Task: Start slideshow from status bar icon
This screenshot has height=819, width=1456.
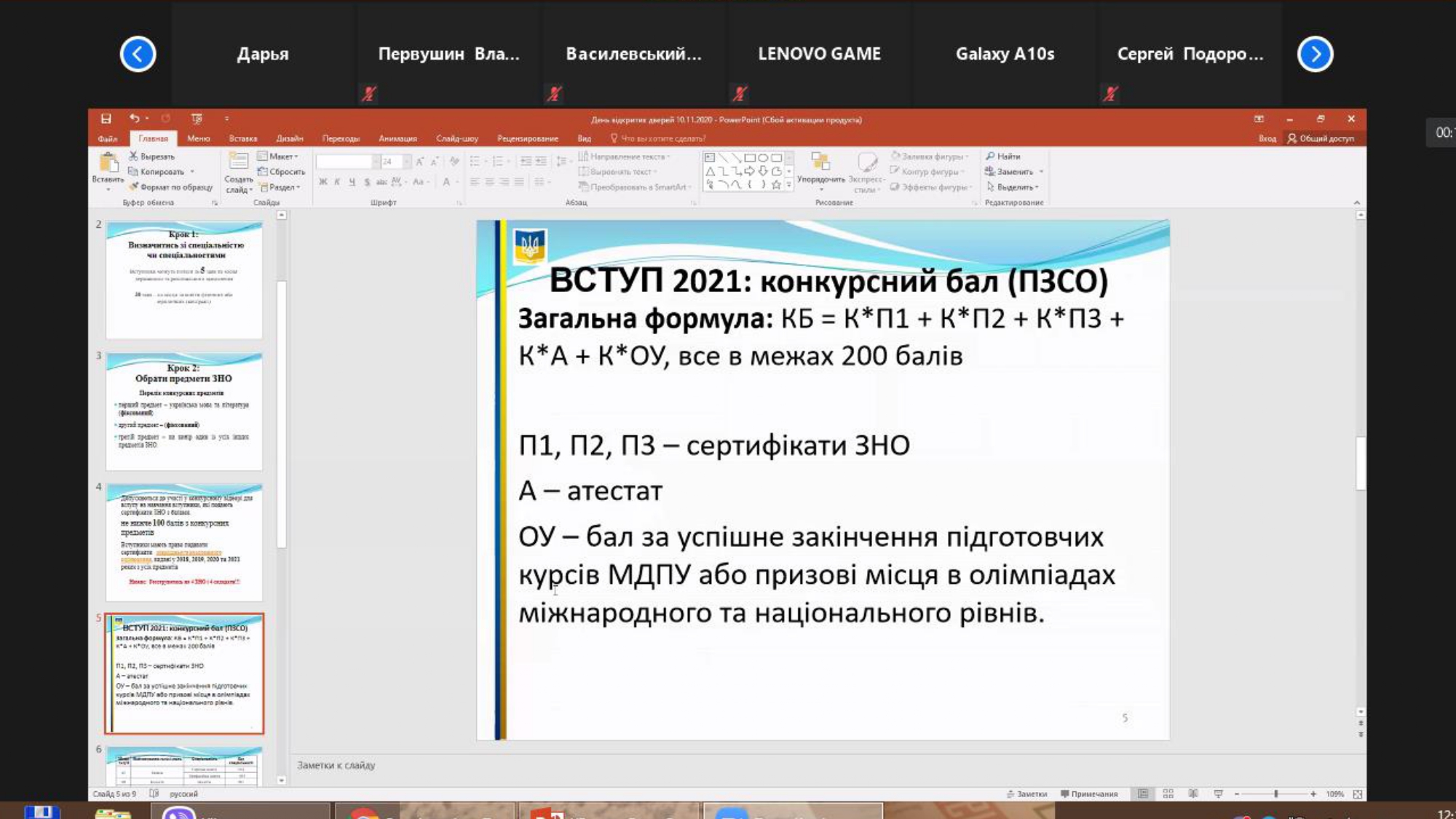Action: point(1218,794)
